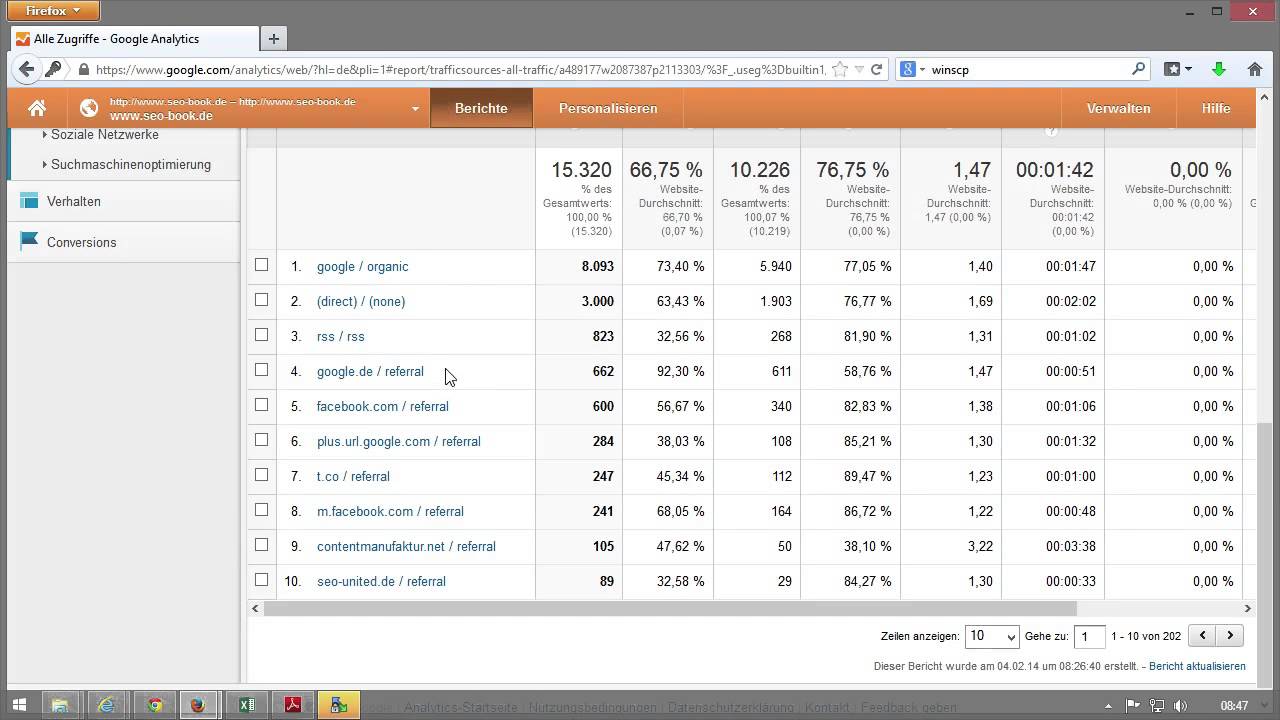
Task: Open Adobe Reader from taskbar
Action: [x=292, y=705]
